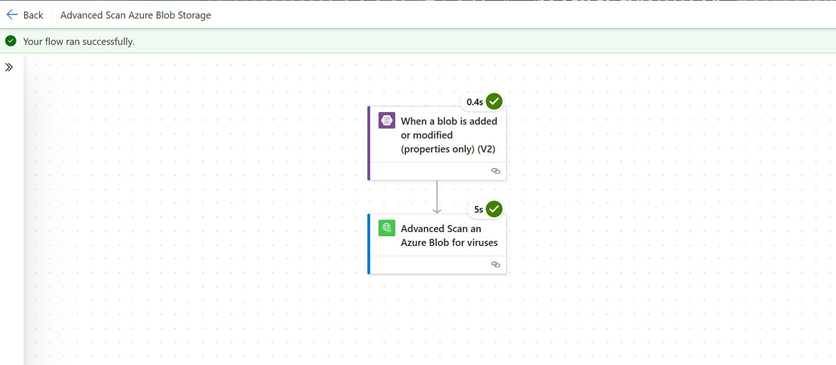Click the arrow connector between the two steps
This screenshot has height=365, width=836.
pyautogui.click(x=437, y=197)
